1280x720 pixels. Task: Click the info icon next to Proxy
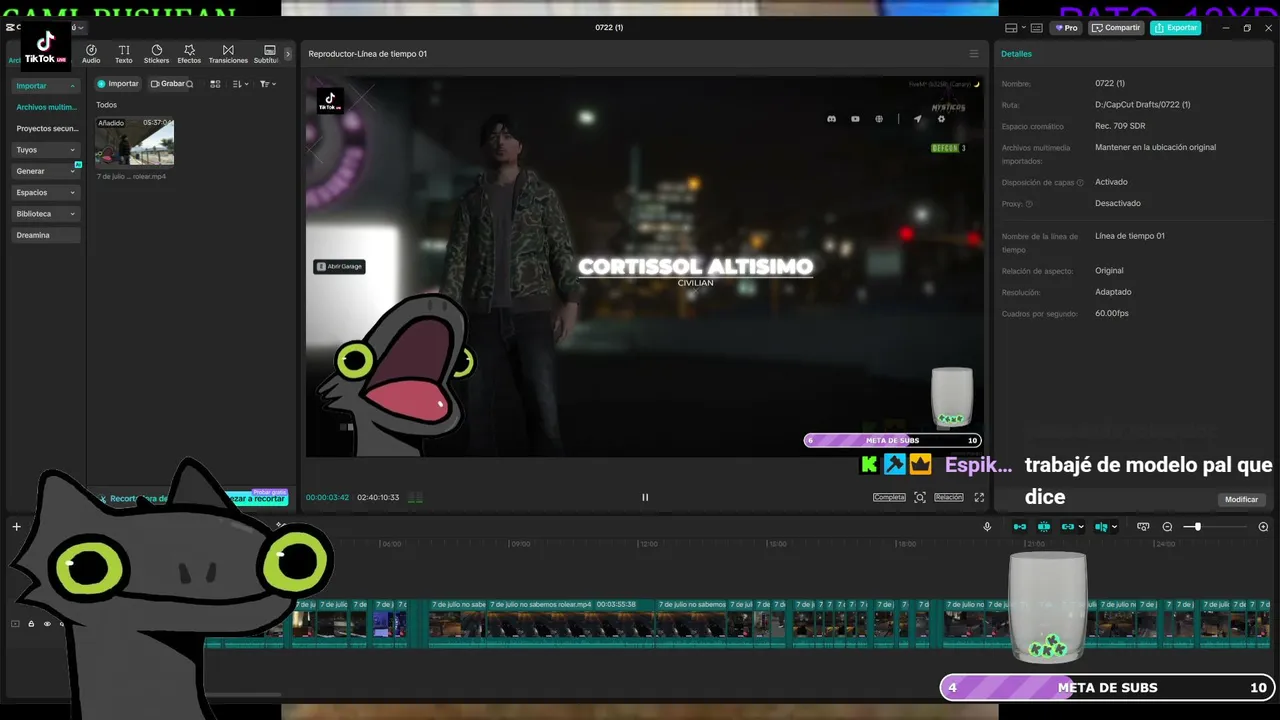[x=1029, y=204]
